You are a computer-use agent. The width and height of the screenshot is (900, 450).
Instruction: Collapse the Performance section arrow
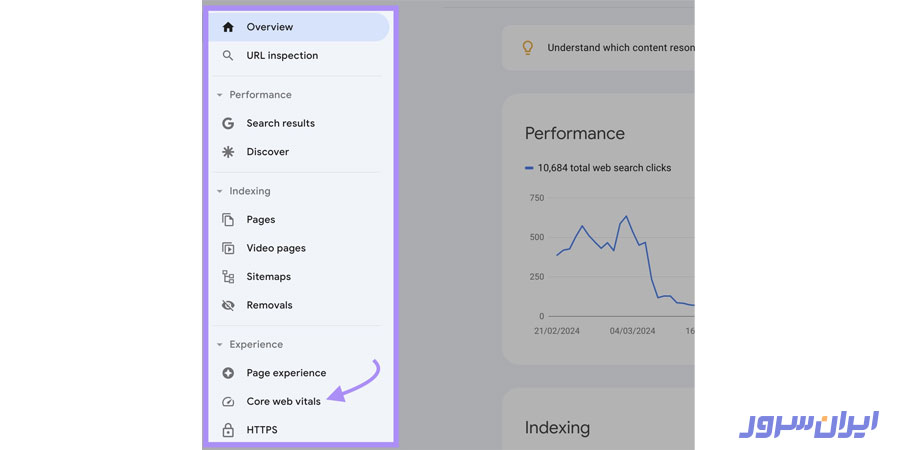219,95
